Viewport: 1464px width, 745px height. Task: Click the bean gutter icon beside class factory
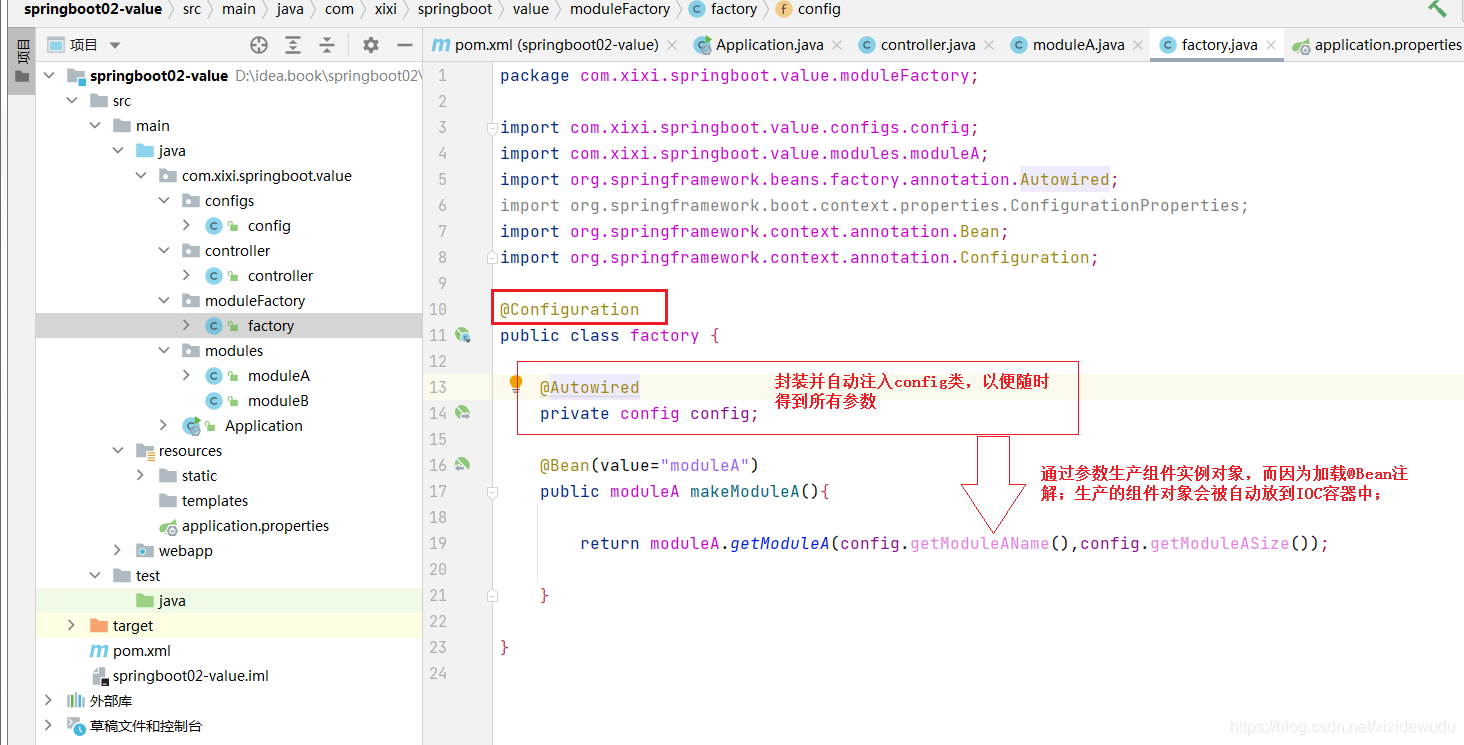463,335
